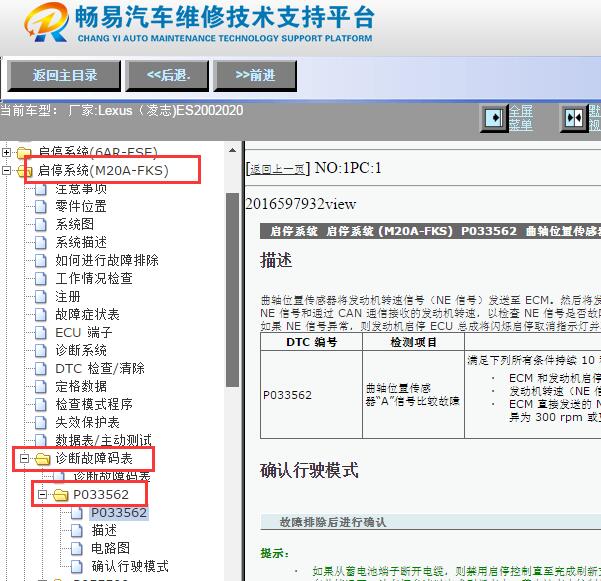This screenshot has height=581, width=601.
Task: Click the DTC 编号 table header
Action: 312,342
